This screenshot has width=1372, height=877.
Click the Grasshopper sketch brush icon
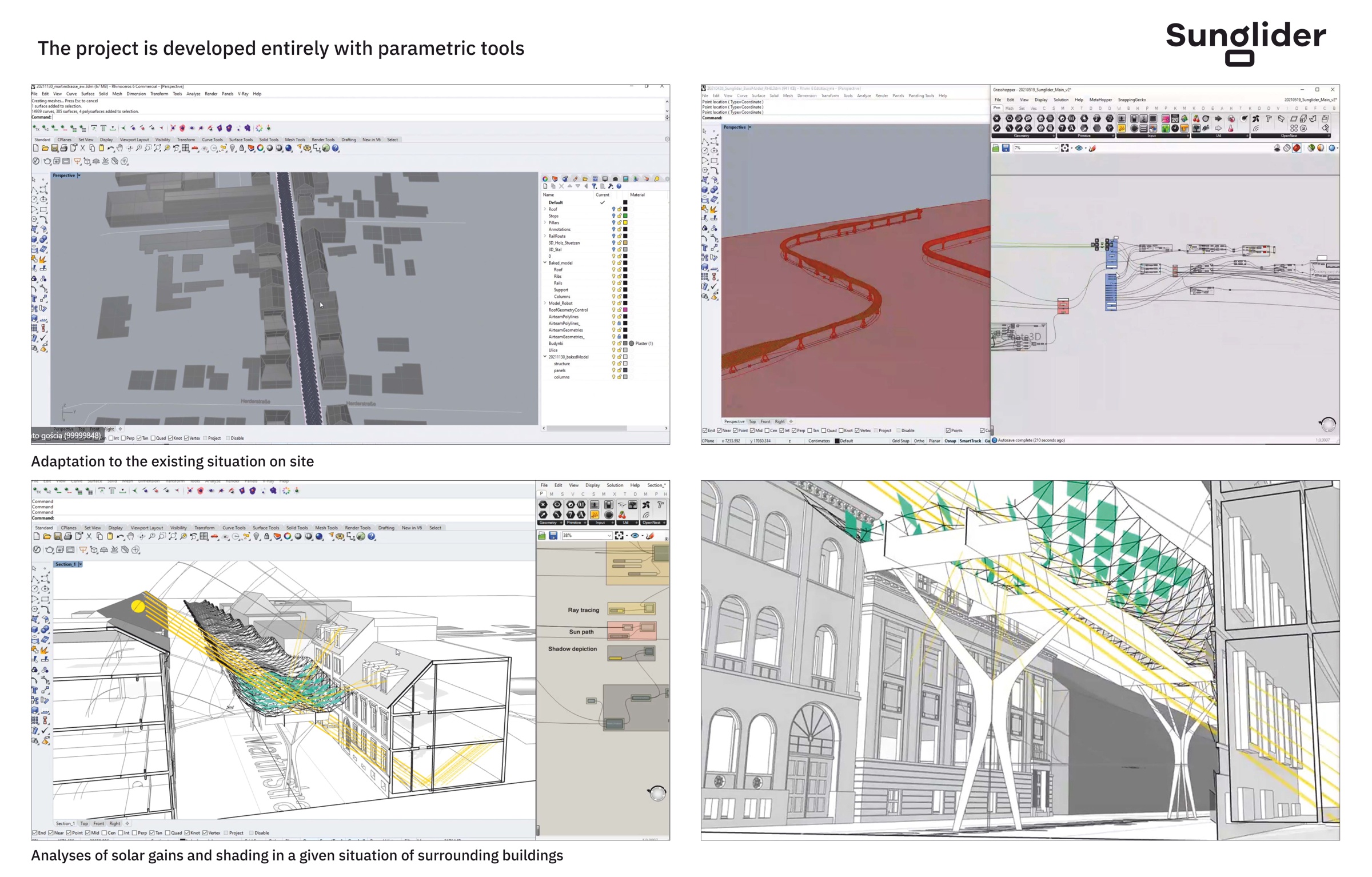click(1092, 148)
